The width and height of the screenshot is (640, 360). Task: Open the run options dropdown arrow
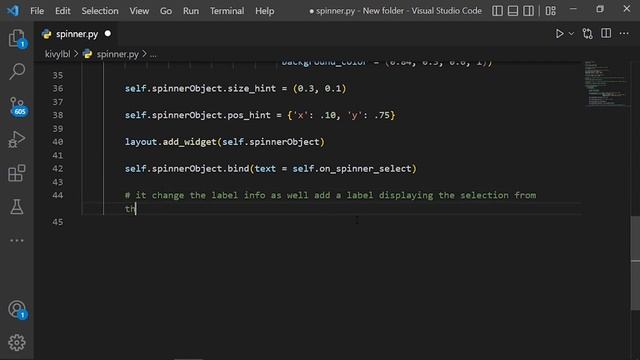click(571, 34)
